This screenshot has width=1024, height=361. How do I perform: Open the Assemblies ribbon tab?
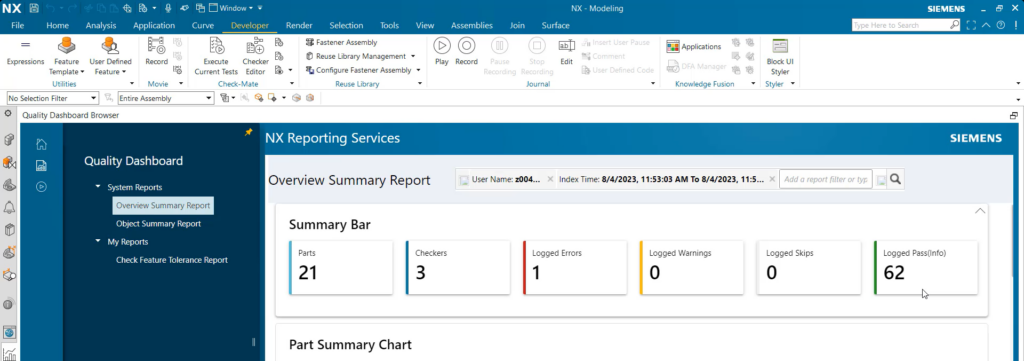click(x=472, y=25)
